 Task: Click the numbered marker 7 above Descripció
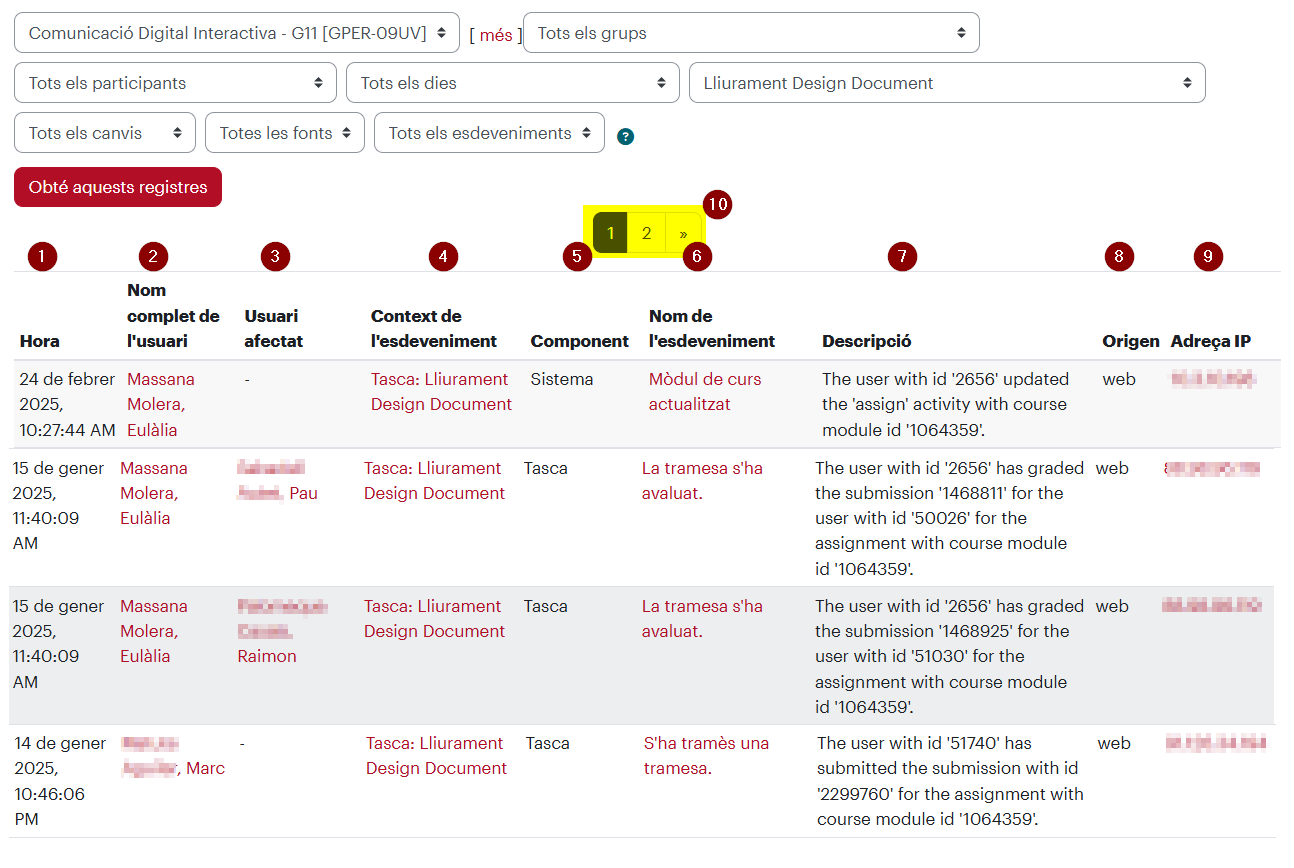pyautogui.click(x=902, y=257)
